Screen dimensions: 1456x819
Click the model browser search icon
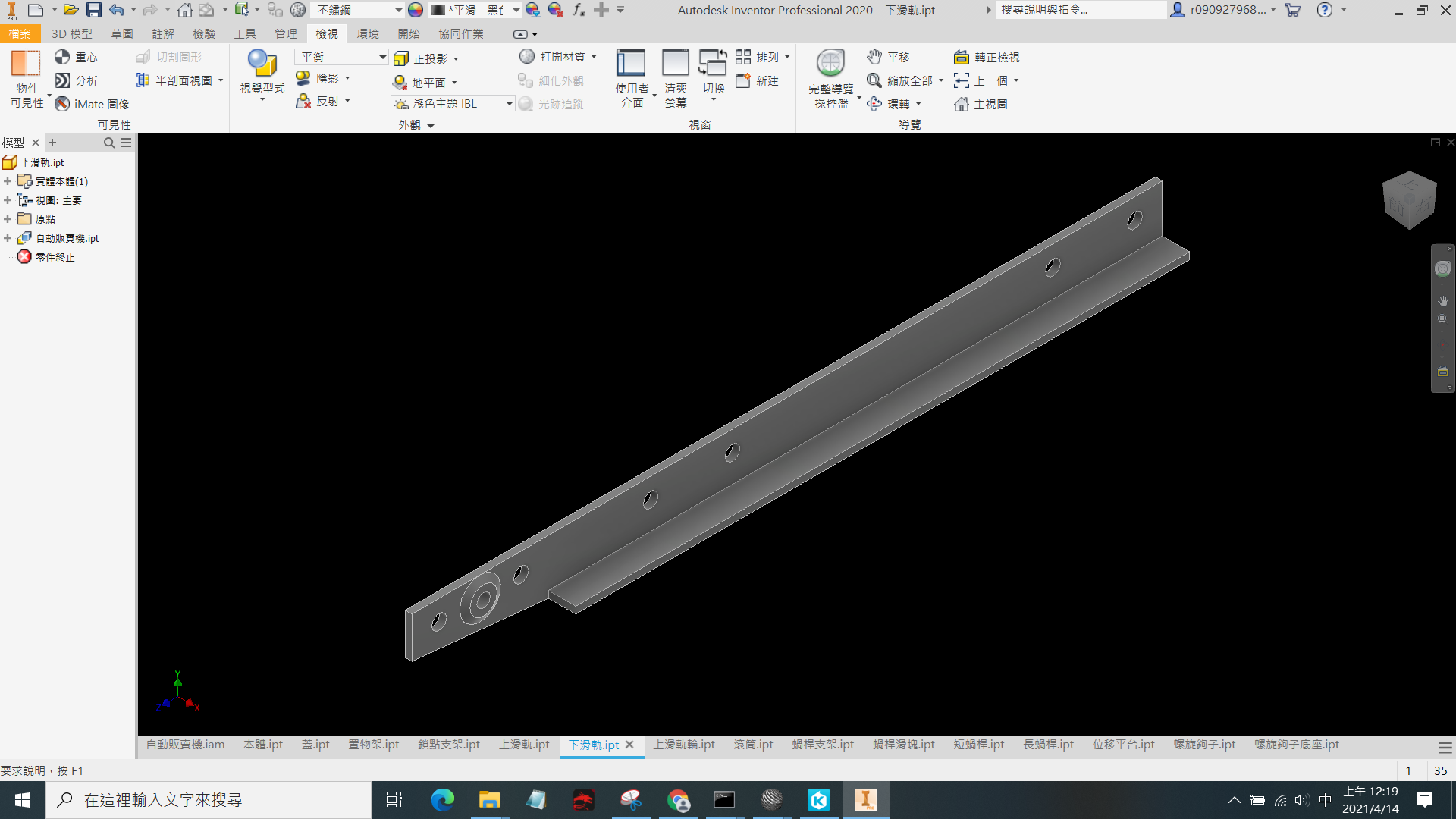pos(109,143)
